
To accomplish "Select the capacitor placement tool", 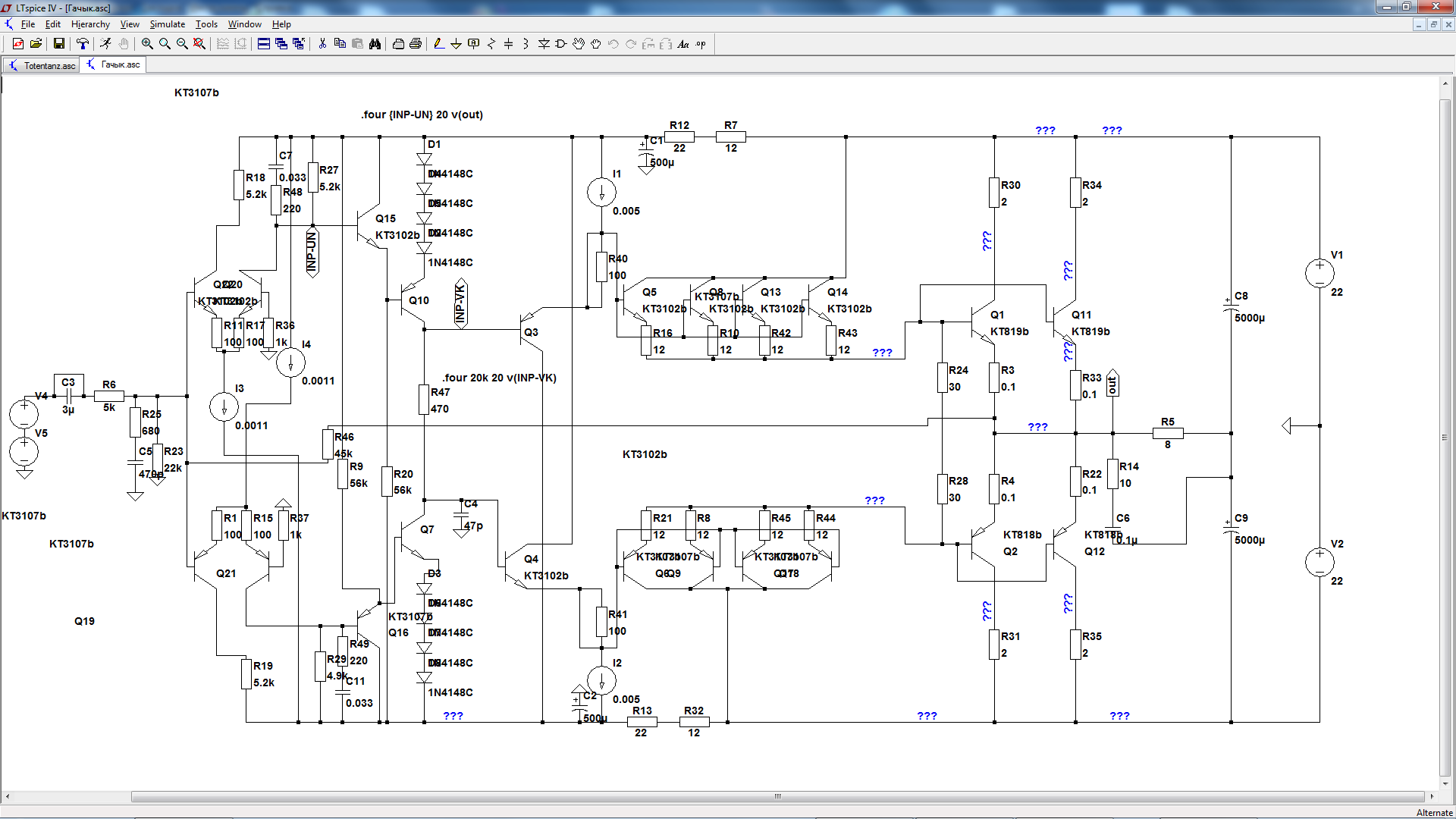I will tap(508, 44).
